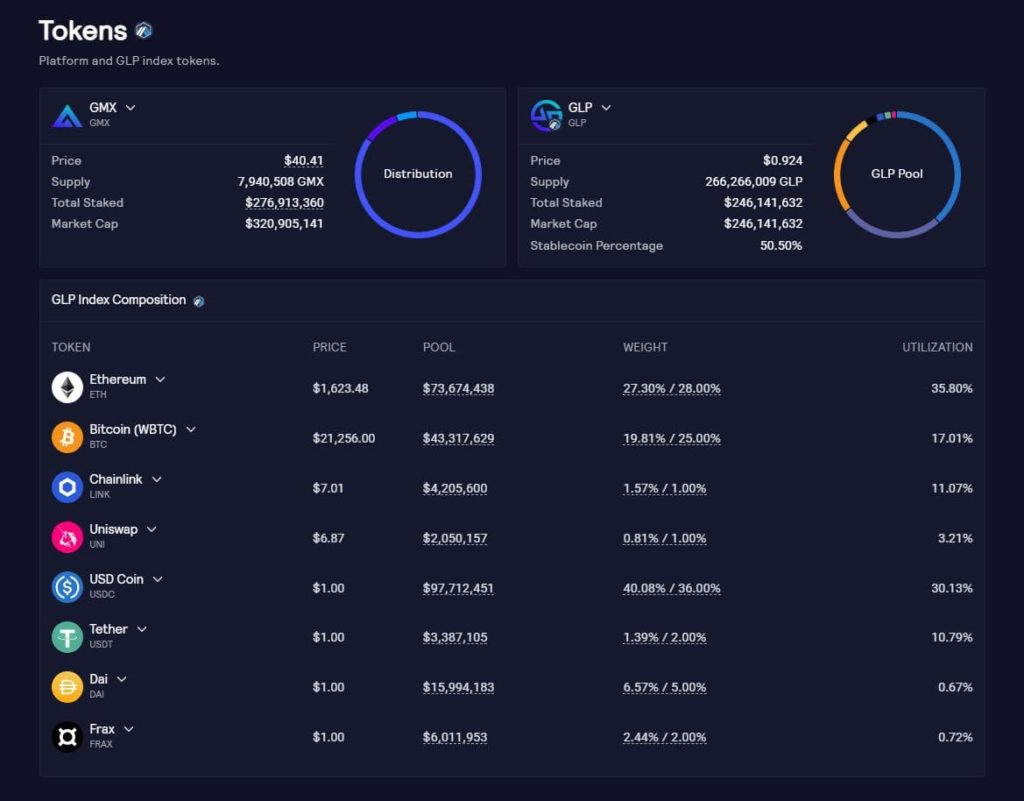This screenshot has height=801, width=1024.
Task: Open the Bitcoin (WBTC) row dropdown arrow
Action: [x=191, y=430]
